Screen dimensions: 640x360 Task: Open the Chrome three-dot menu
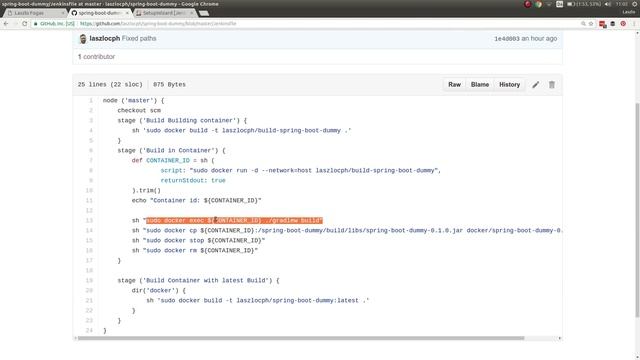click(x=634, y=24)
